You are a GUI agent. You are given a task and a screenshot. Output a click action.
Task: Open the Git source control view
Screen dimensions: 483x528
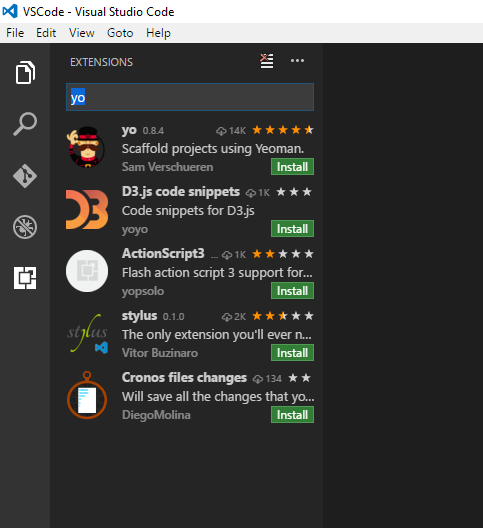(x=25, y=176)
